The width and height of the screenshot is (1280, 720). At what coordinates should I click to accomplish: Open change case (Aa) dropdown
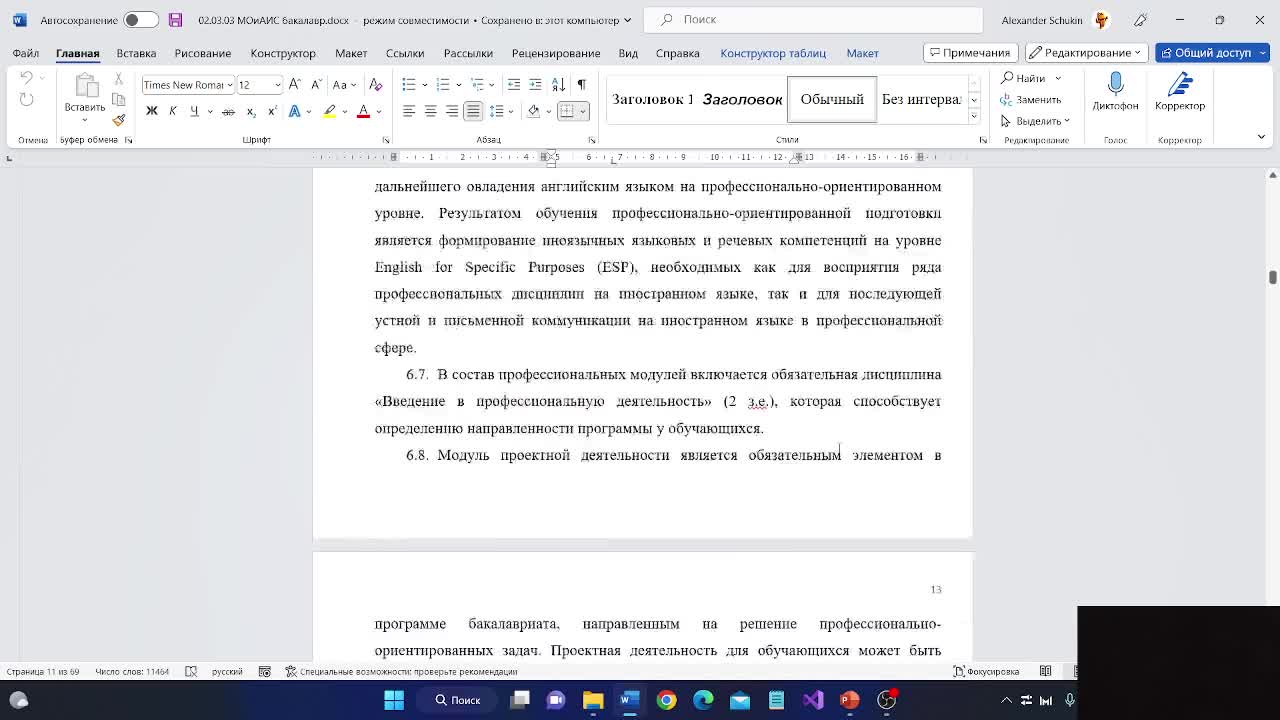point(345,85)
